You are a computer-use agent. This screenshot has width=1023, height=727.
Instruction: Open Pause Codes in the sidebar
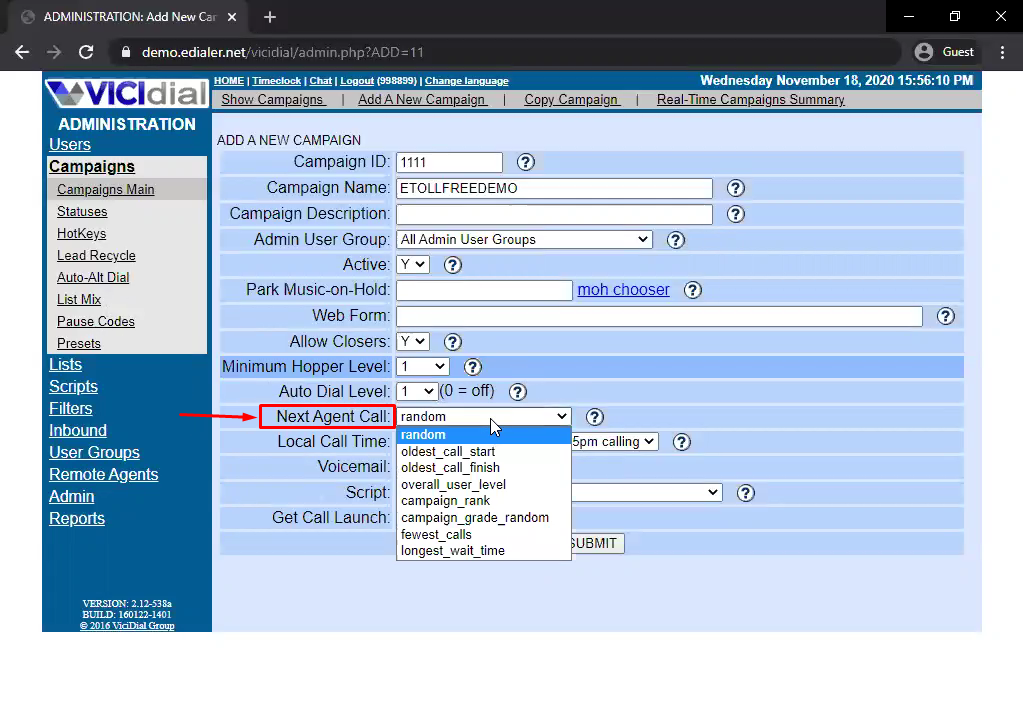pyautogui.click(x=96, y=322)
